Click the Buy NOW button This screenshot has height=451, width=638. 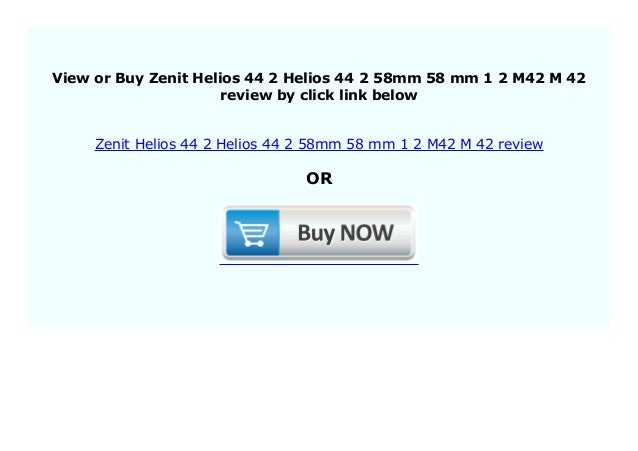(x=319, y=233)
